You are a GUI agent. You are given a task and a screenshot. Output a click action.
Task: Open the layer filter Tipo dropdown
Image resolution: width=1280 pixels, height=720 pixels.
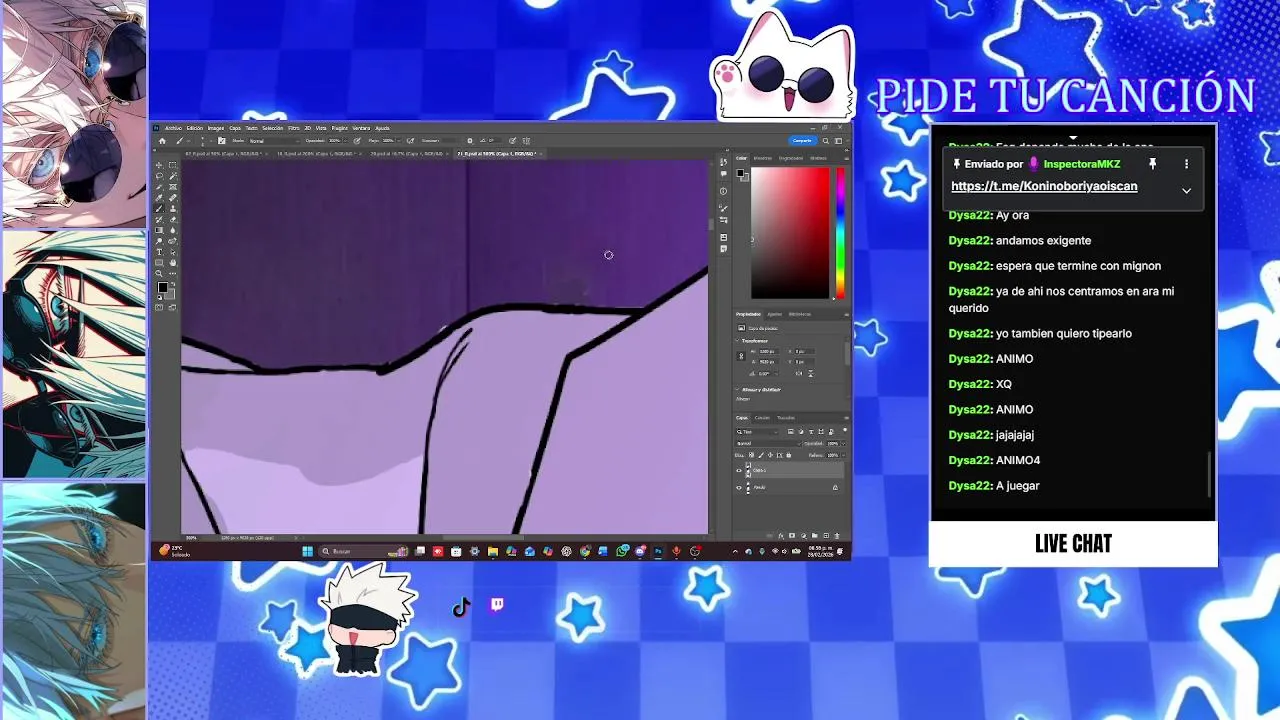[757, 432]
